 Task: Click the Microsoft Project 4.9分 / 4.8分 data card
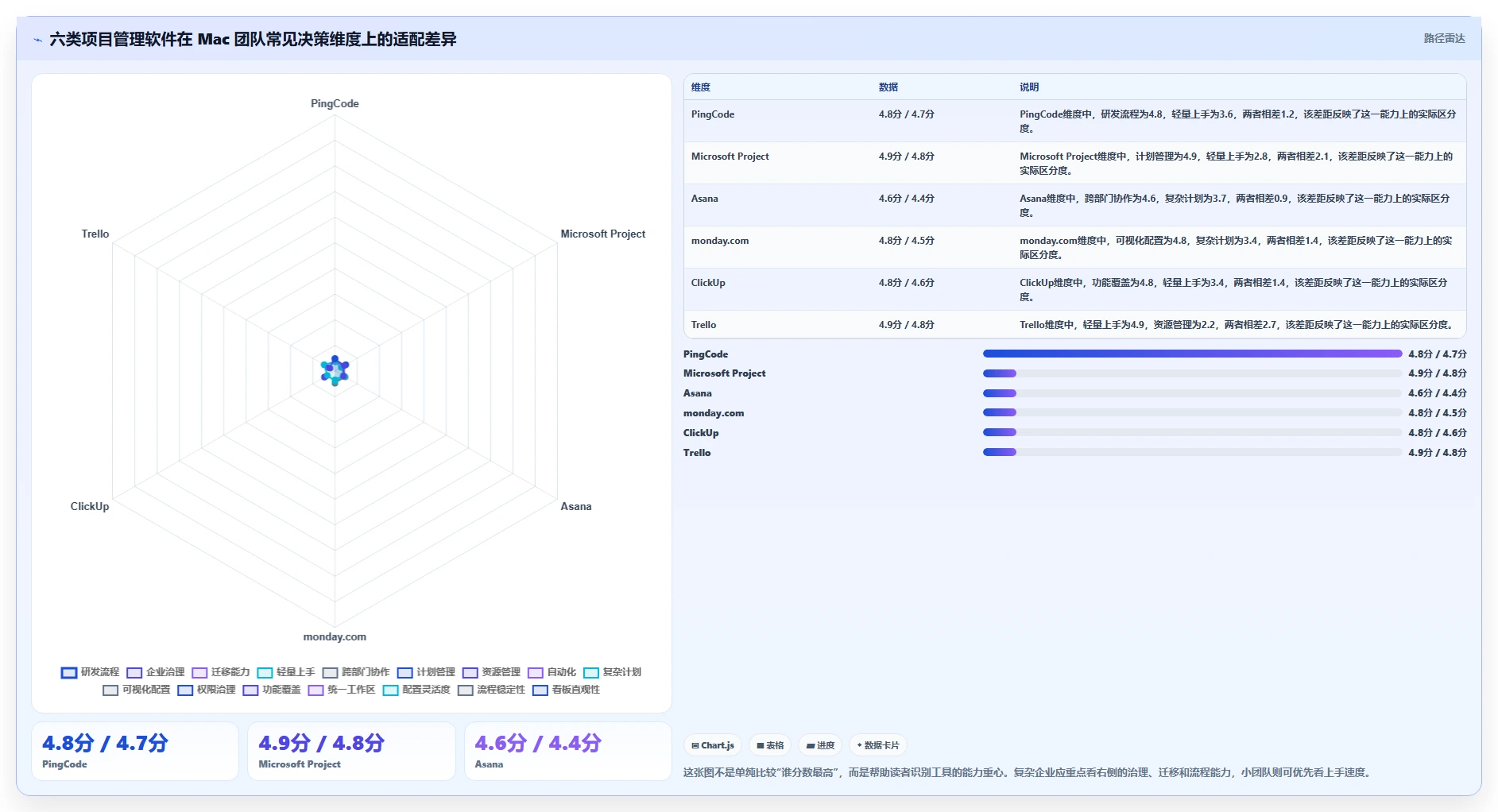point(351,751)
